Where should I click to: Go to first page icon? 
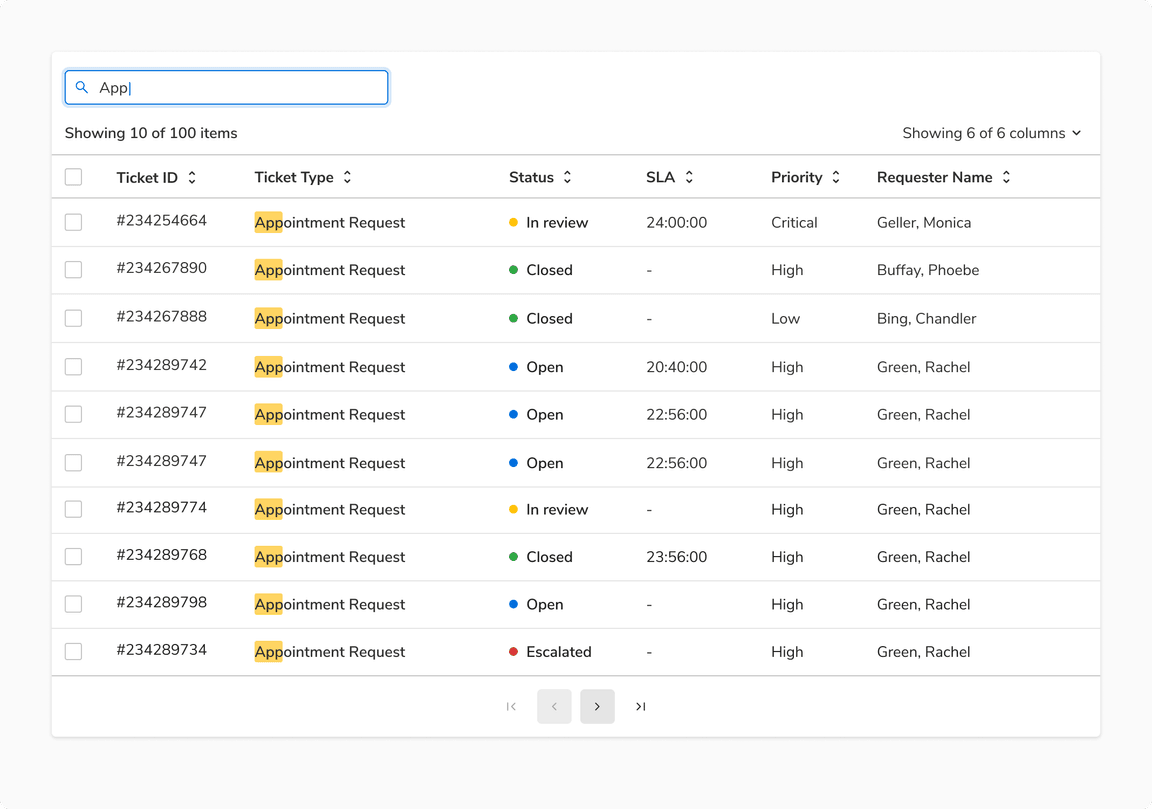511,706
